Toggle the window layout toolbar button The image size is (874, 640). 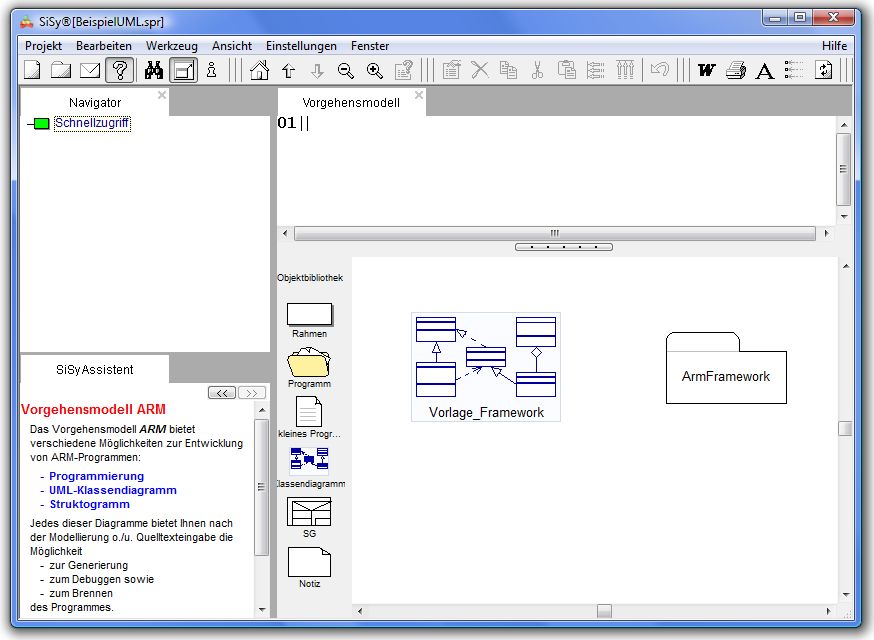[183, 70]
